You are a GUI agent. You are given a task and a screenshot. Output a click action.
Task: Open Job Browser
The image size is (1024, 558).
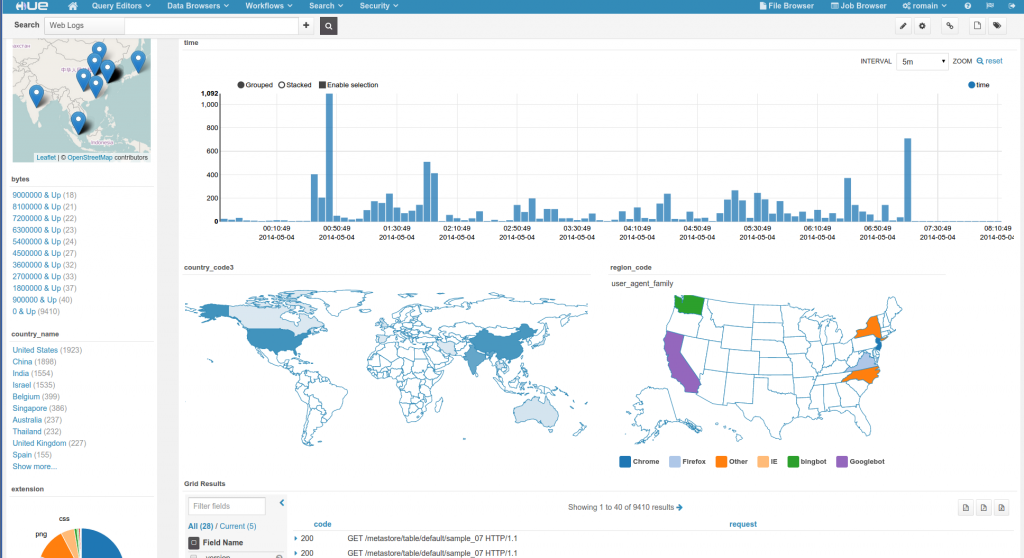858,6
